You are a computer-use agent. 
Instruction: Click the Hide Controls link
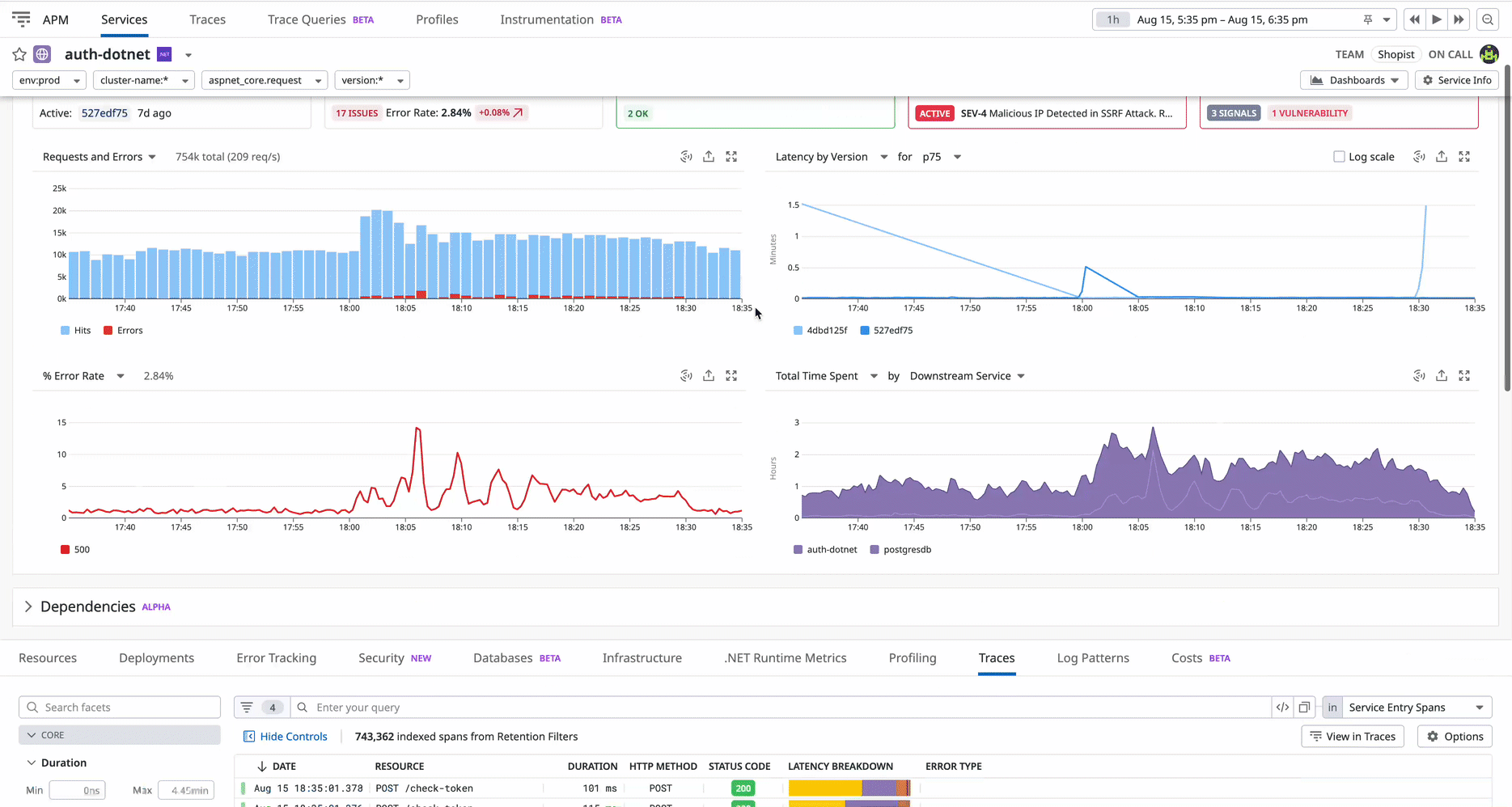[286, 737]
